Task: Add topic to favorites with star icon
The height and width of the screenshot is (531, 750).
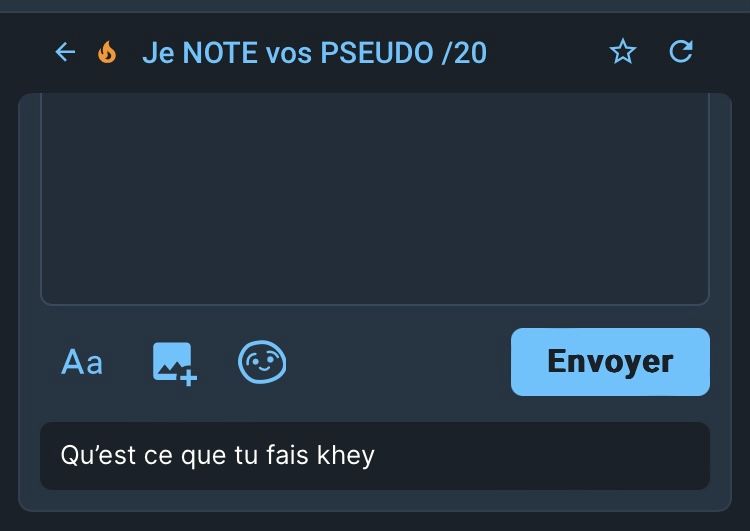Action: point(623,52)
